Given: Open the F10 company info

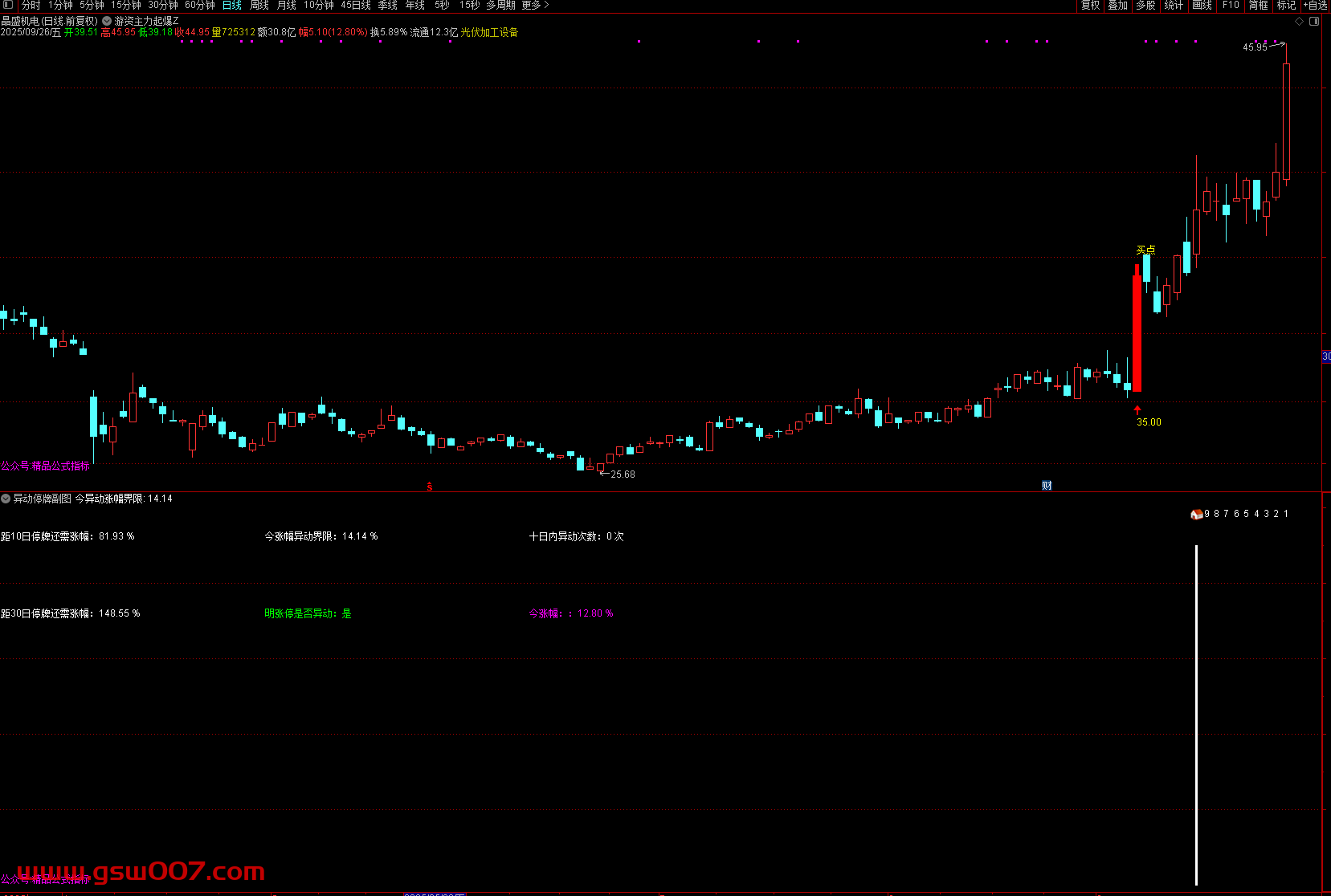Looking at the screenshot, I should tap(1231, 5).
